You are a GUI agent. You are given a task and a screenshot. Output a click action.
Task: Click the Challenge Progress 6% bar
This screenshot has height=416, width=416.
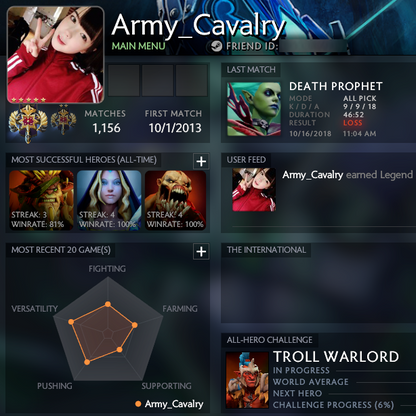coord(333,405)
